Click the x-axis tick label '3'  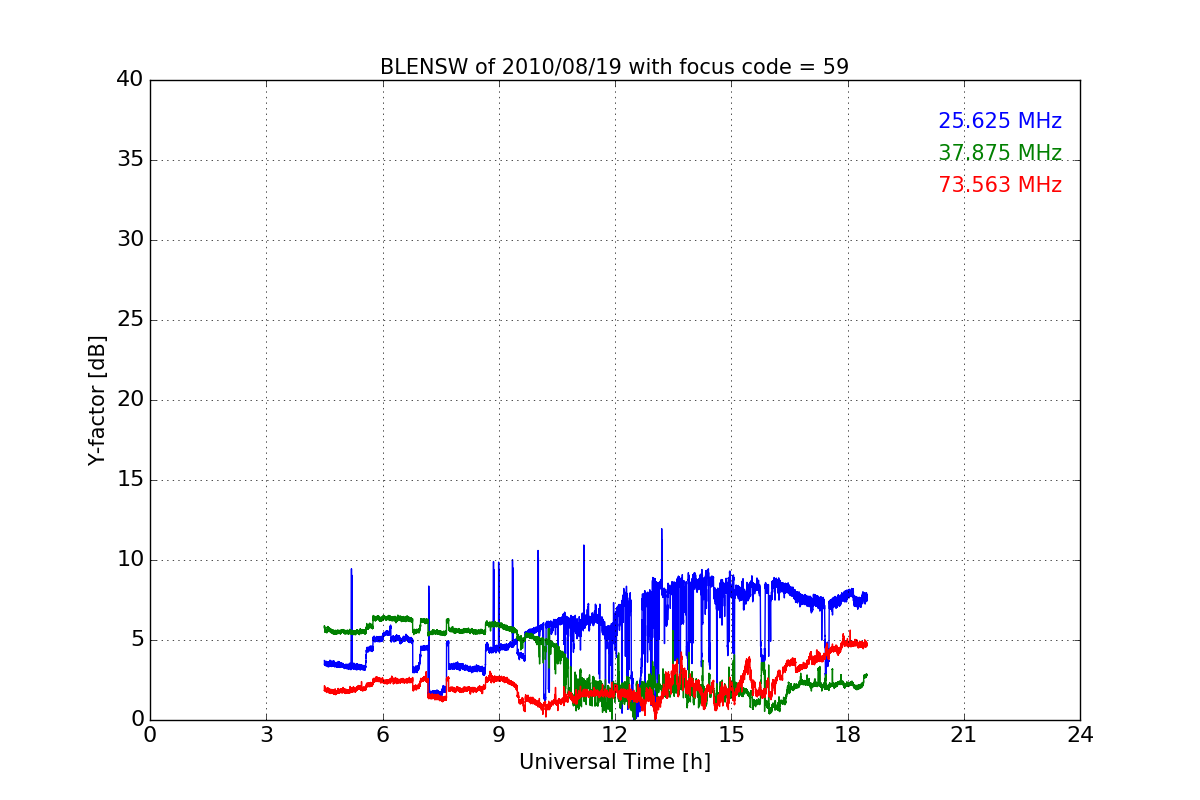pyautogui.click(x=266, y=735)
